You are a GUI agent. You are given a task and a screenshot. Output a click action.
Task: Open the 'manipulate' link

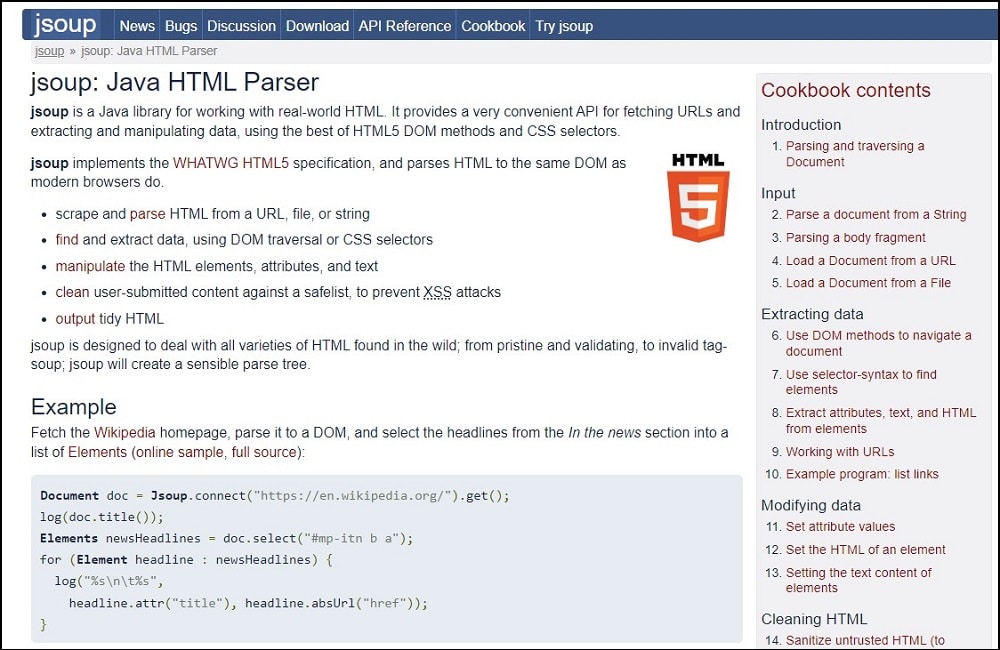point(90,266)
